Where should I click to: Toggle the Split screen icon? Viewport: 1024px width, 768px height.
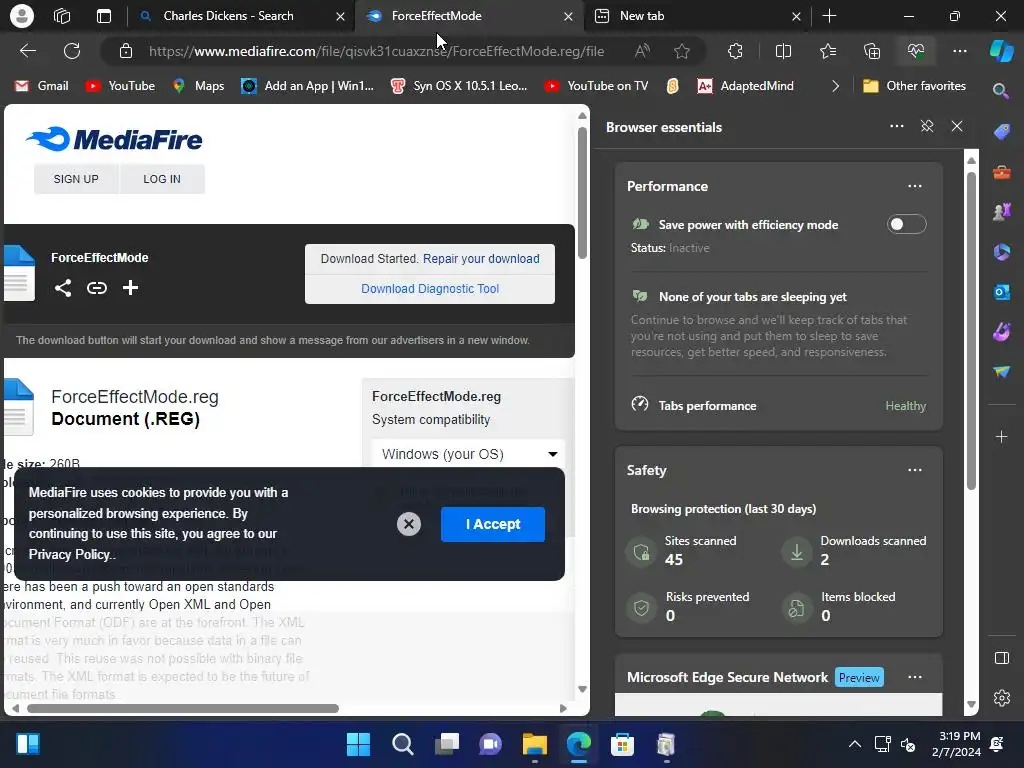[783, 51]
